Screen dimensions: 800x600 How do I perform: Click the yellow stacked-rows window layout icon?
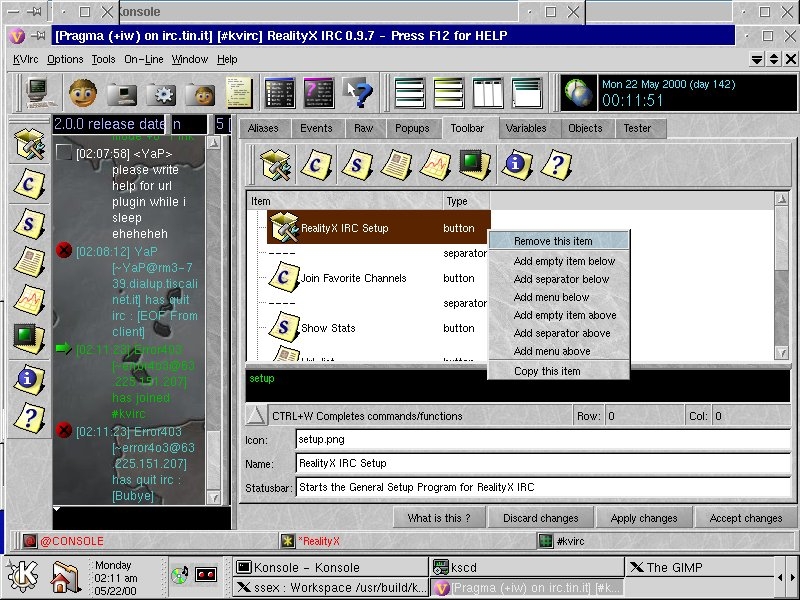(x=449, y=93)
